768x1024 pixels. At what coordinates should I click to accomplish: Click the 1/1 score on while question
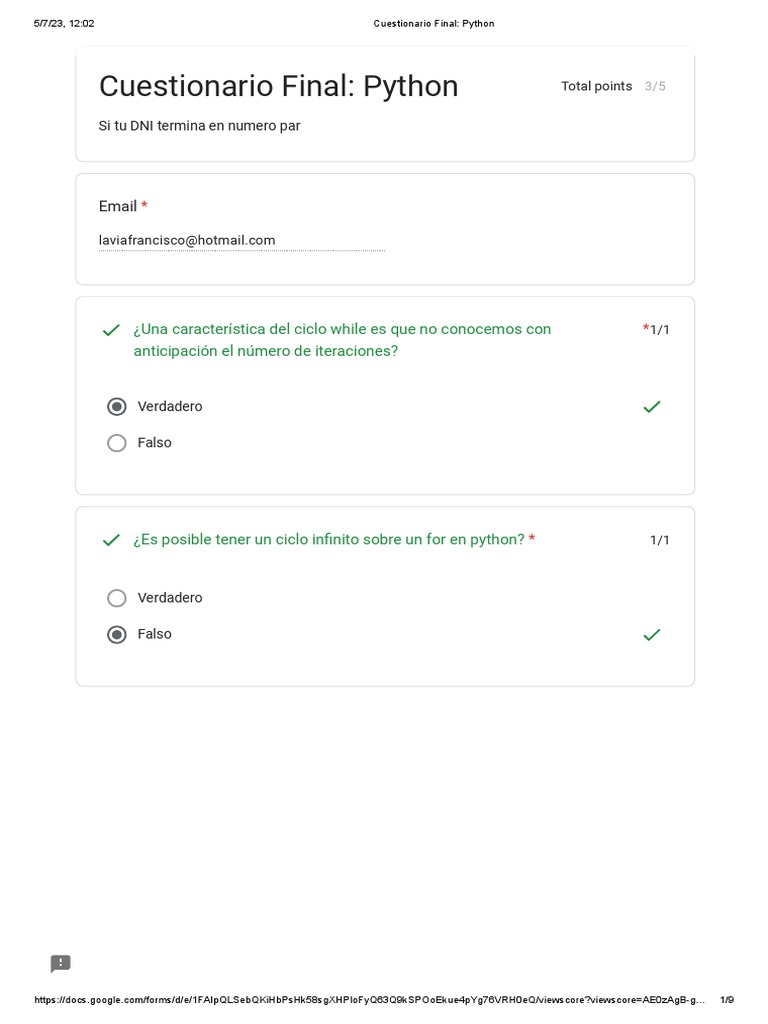[x=660, y=330]
